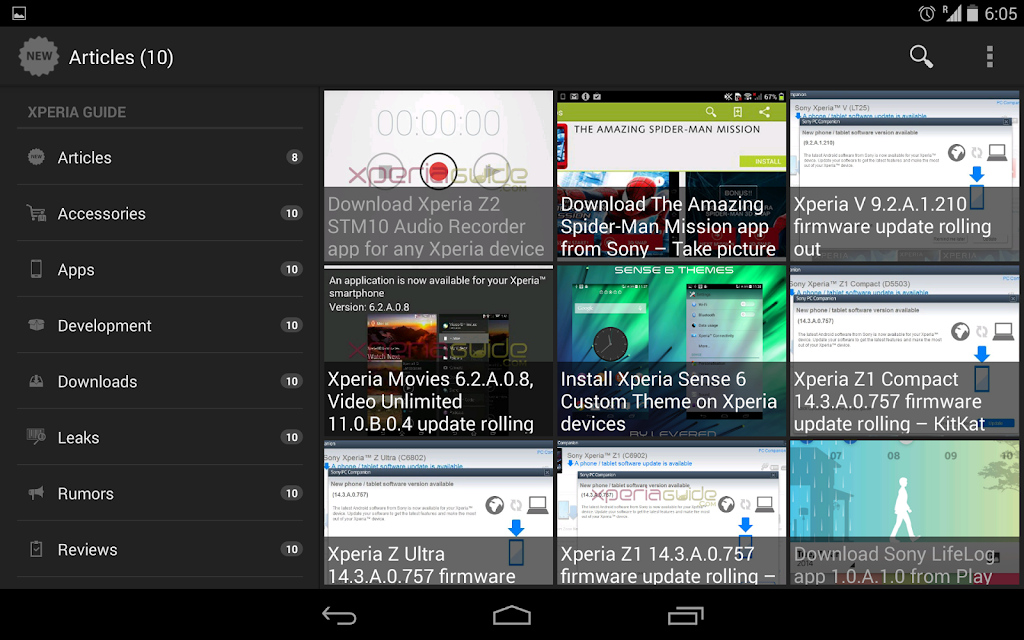Click the count badge '10' beside Rumors
Image resolution: width=1024 pixels, height=640 pixels.
291,493
